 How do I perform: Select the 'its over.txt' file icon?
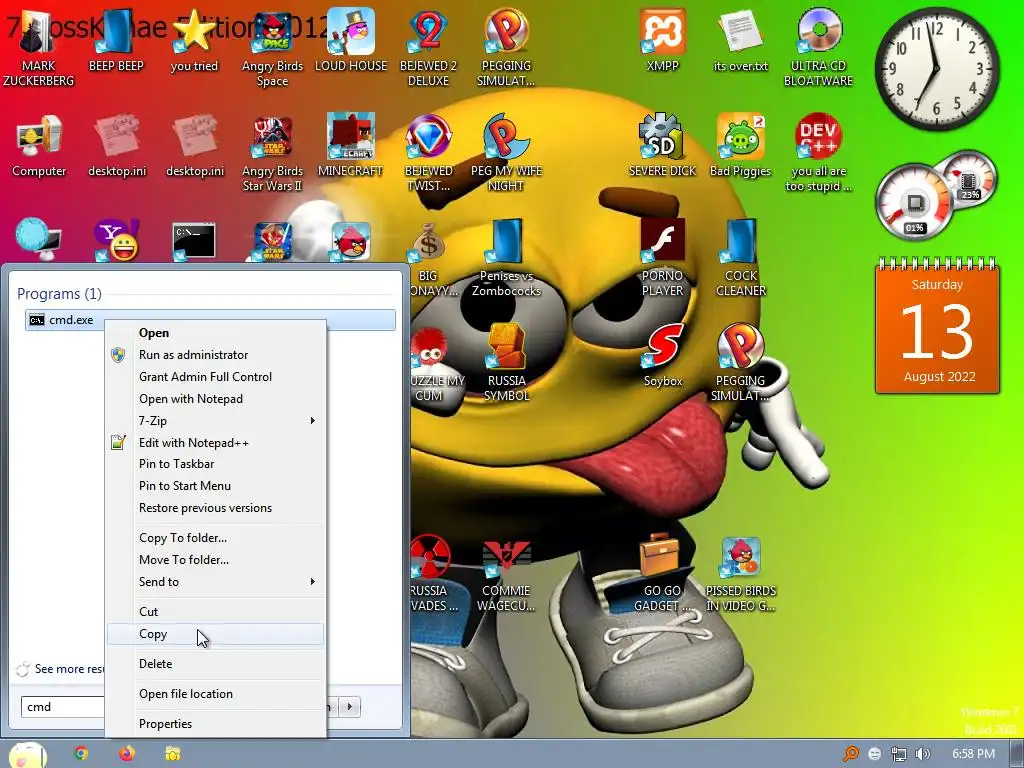pyautogui.click(x=741, y=40)
